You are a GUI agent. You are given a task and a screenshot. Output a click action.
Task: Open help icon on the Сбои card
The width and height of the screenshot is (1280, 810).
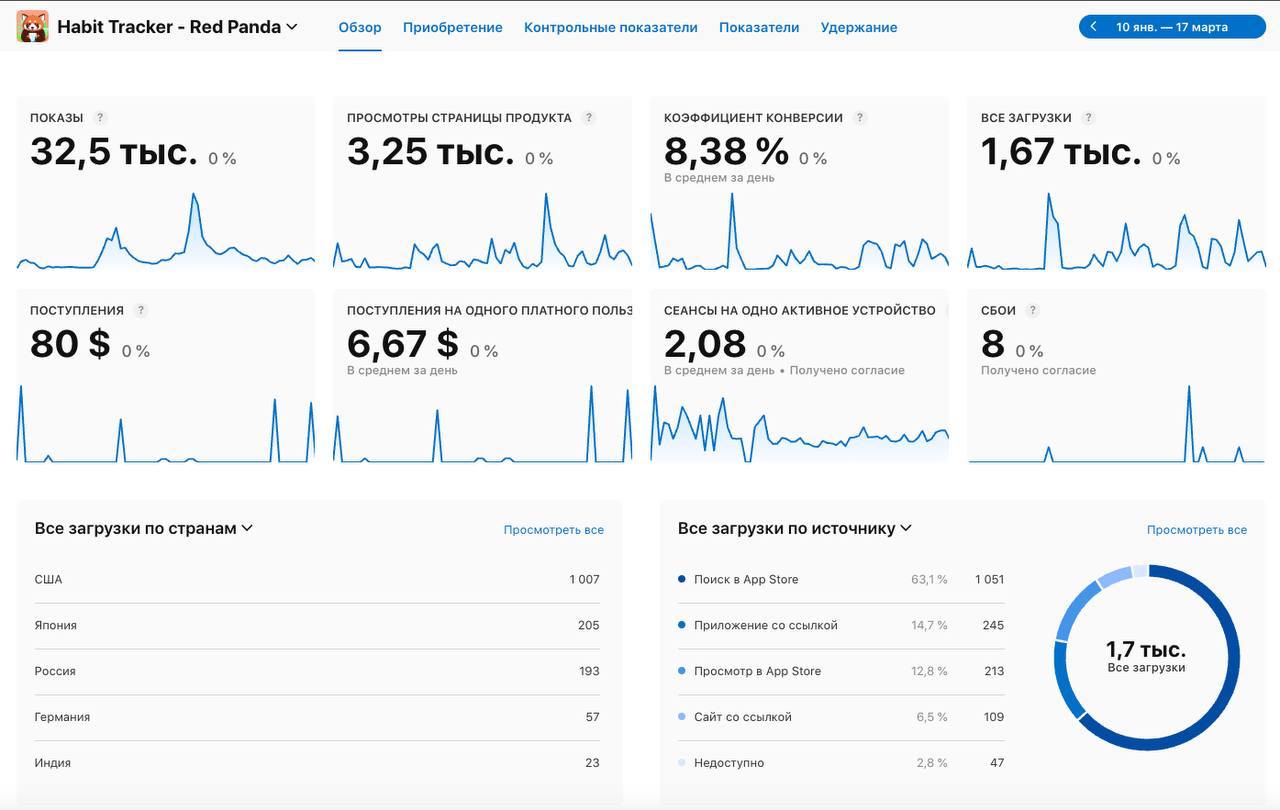(1032, 310)
